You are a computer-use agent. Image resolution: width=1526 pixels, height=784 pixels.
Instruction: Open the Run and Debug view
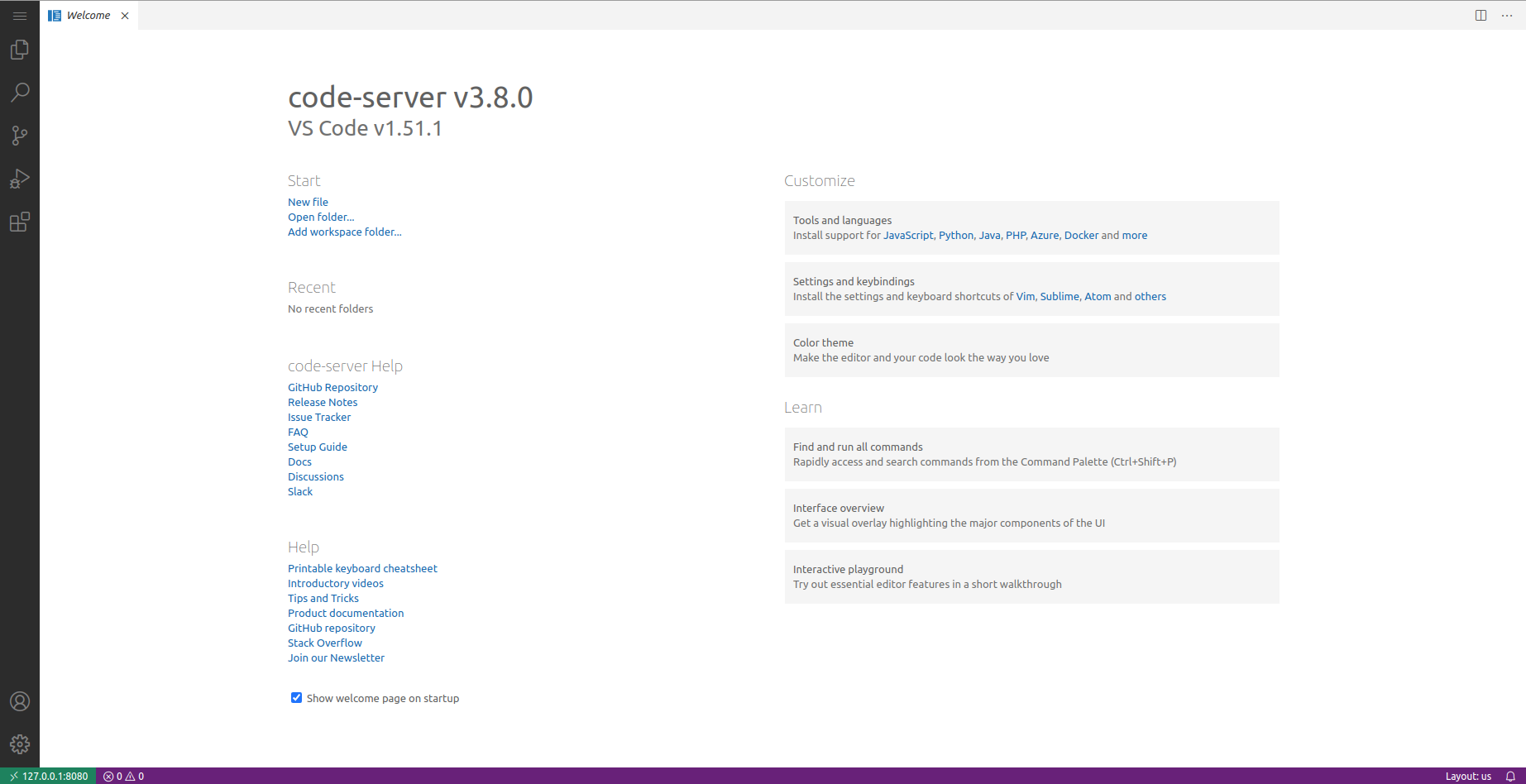click(x=20, y=179)
